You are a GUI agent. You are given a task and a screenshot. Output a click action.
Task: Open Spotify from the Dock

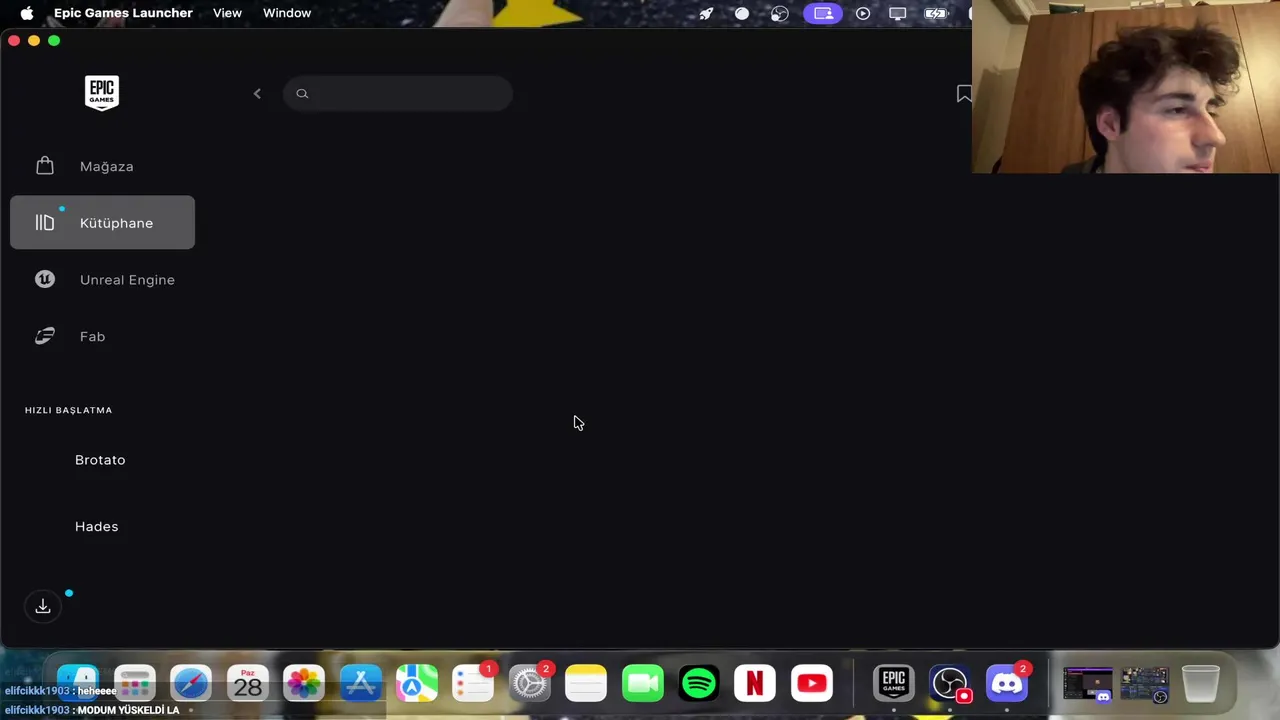tap(699, 684)
